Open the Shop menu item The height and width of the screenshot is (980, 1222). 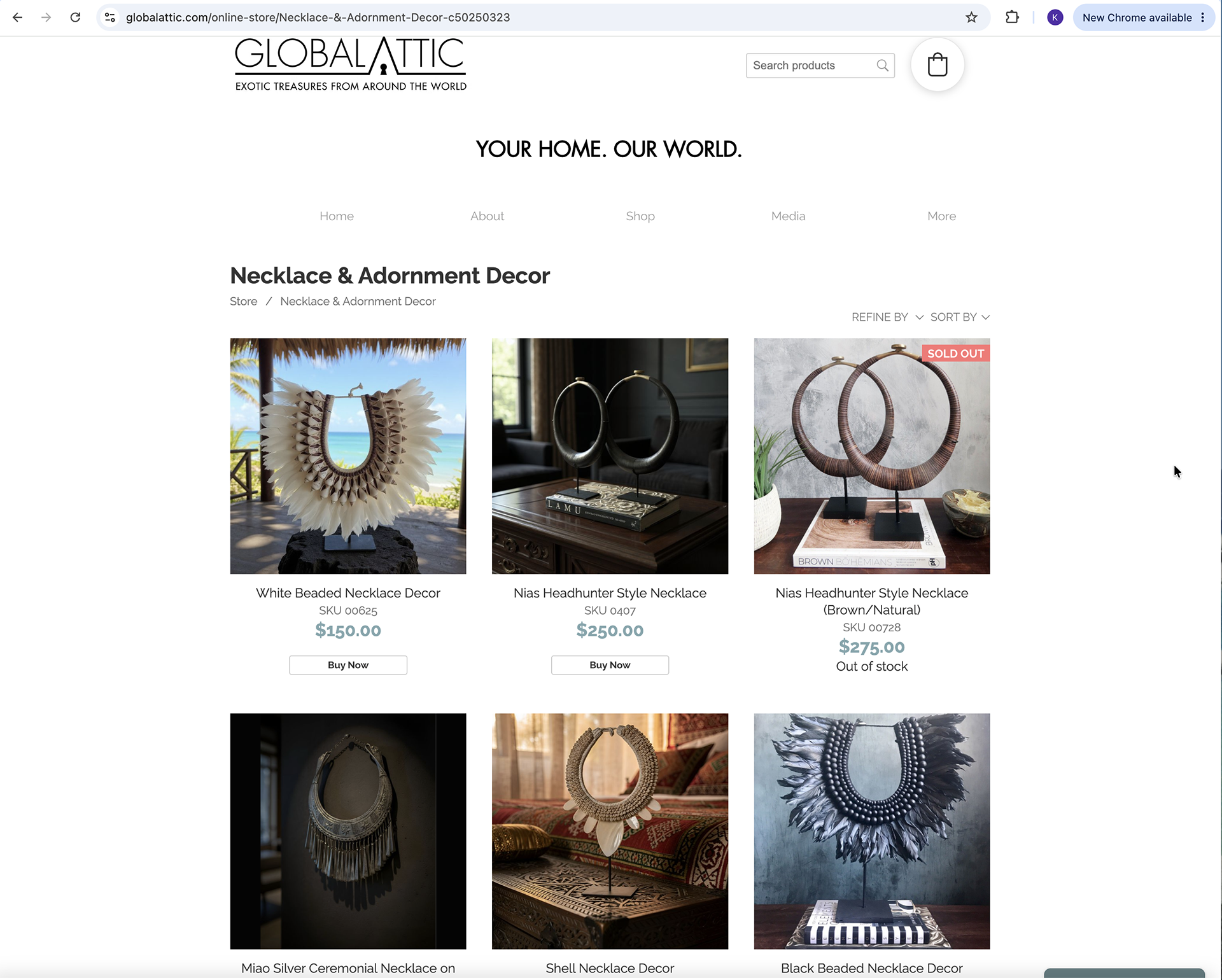click(x=640, y=216)
